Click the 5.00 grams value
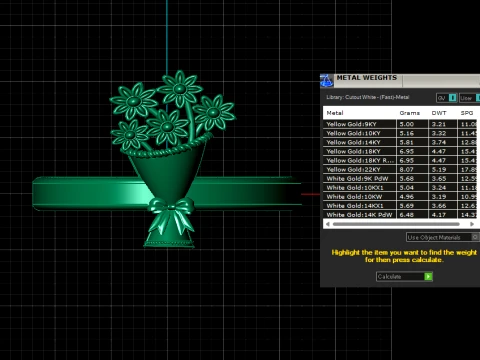This screenshot has height=360, width=480. click(x=407, y=124)
